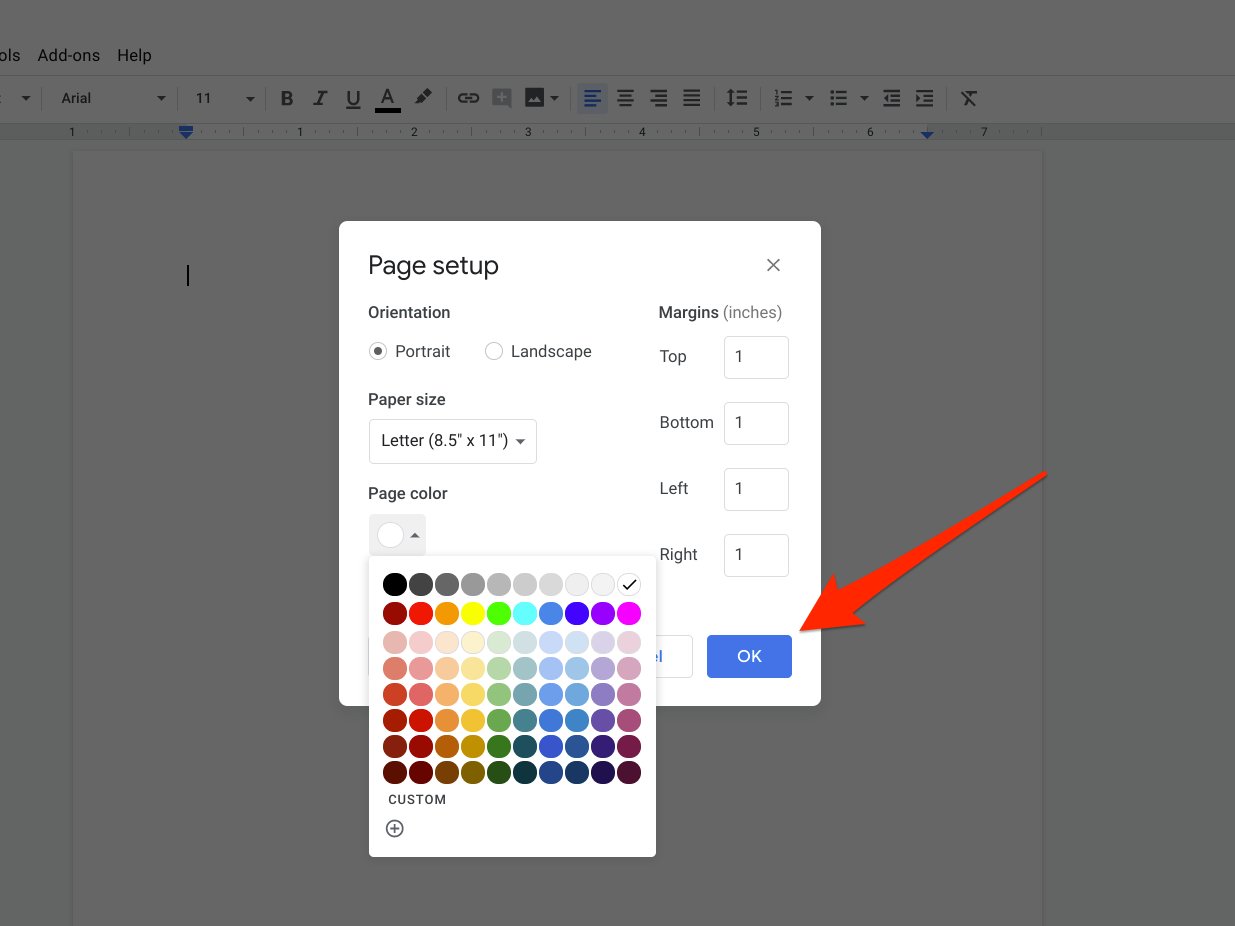The height and width of the screenshot is (926, 1235).
Task: Close the Page setup dialog
Action: [773, 265]
